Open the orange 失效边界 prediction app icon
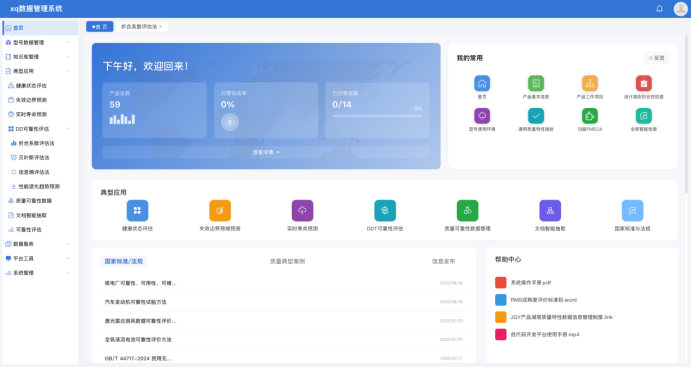The width and height of the screenshot is (691, 367). point(220,211)
